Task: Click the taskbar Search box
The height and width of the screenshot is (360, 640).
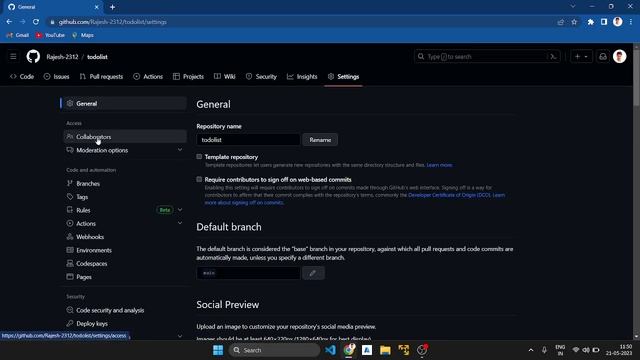Action: point(274,350)
